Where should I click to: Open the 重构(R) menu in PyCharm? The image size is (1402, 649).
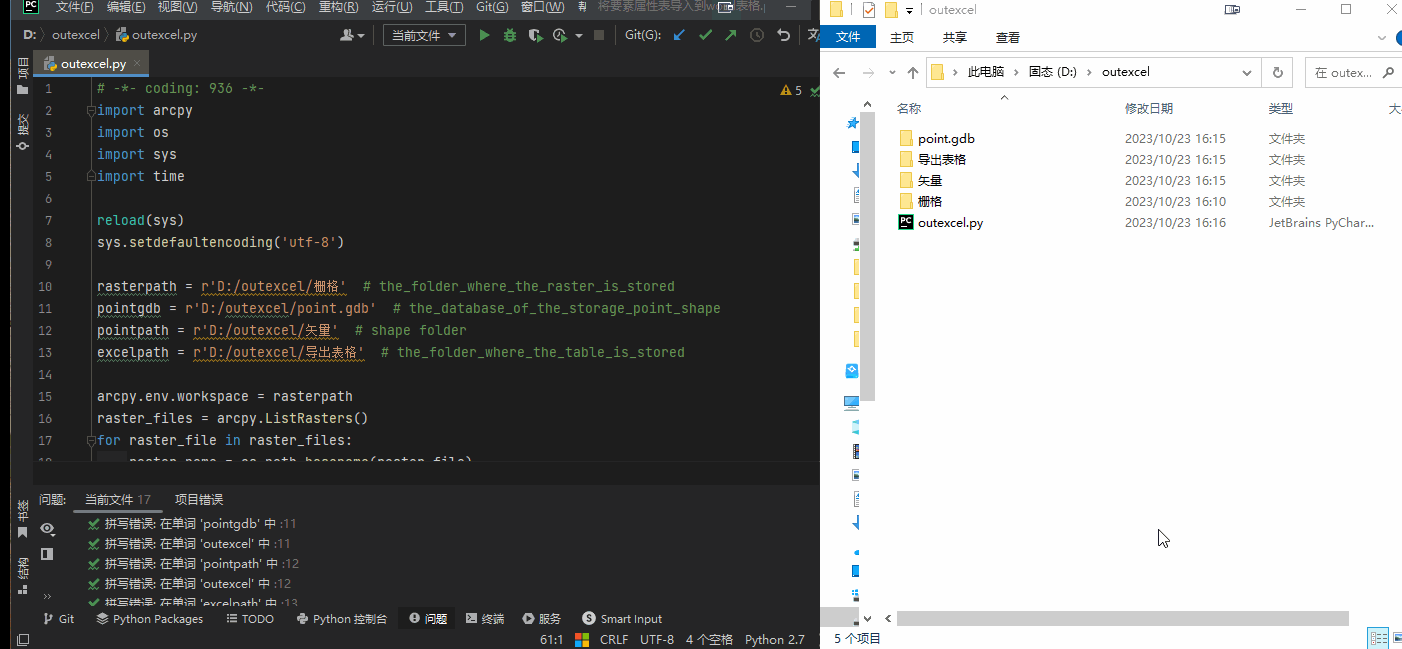pos(338,7)
